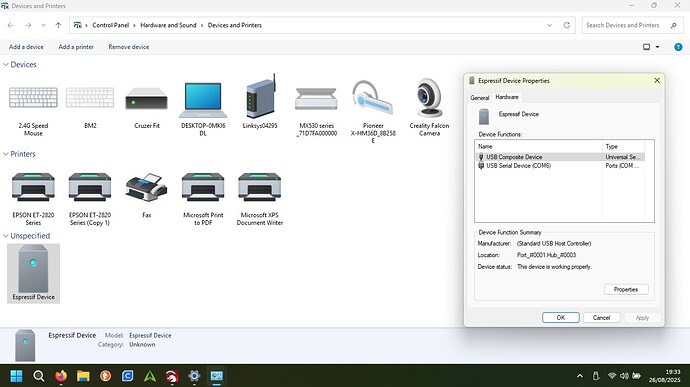The height and width of the screenshot is (387, 690).
Task: Select the Espressif Device under Unspecified
Action: tap(33, 273)
